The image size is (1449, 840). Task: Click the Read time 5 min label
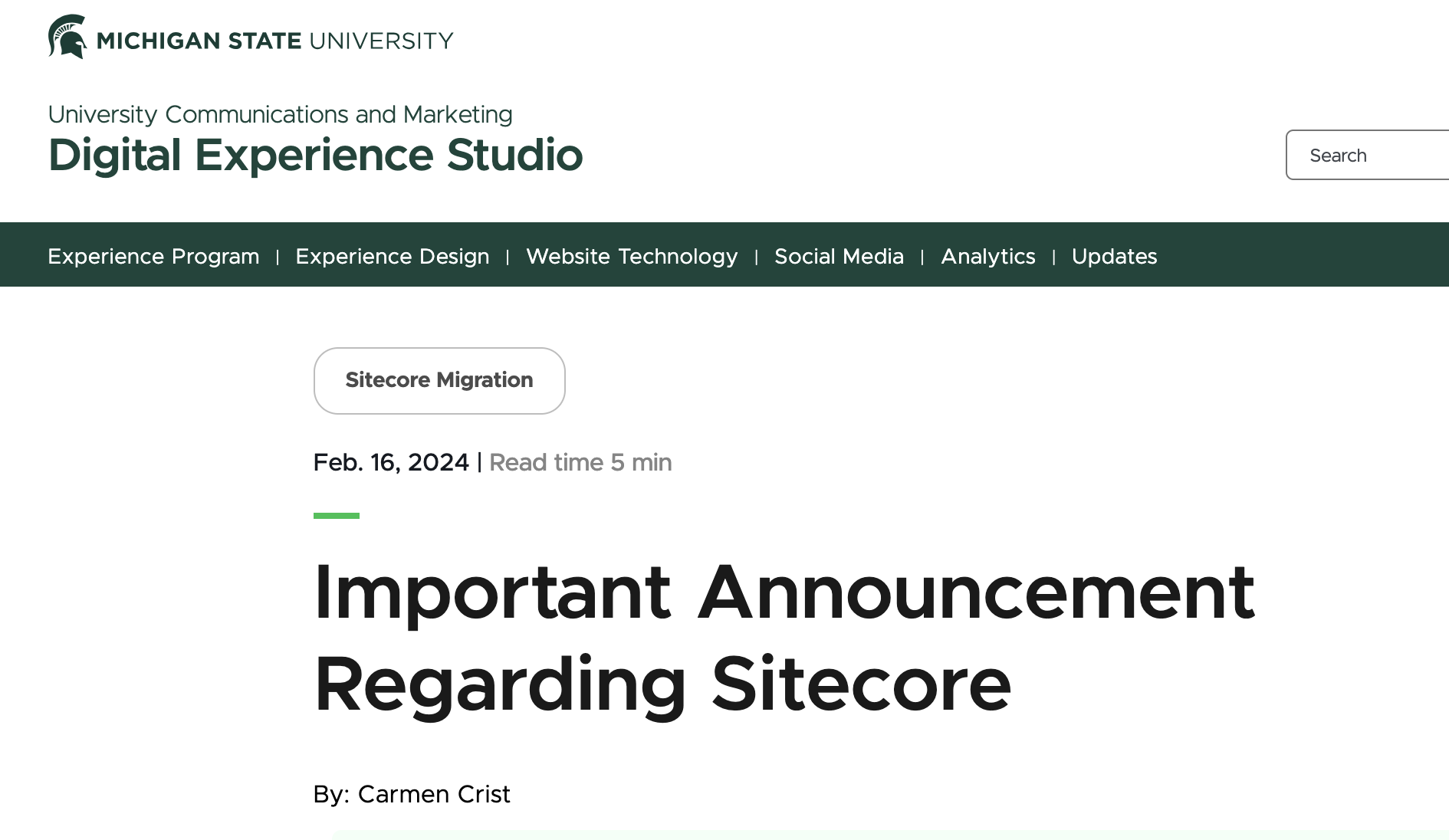click(580, 462)
